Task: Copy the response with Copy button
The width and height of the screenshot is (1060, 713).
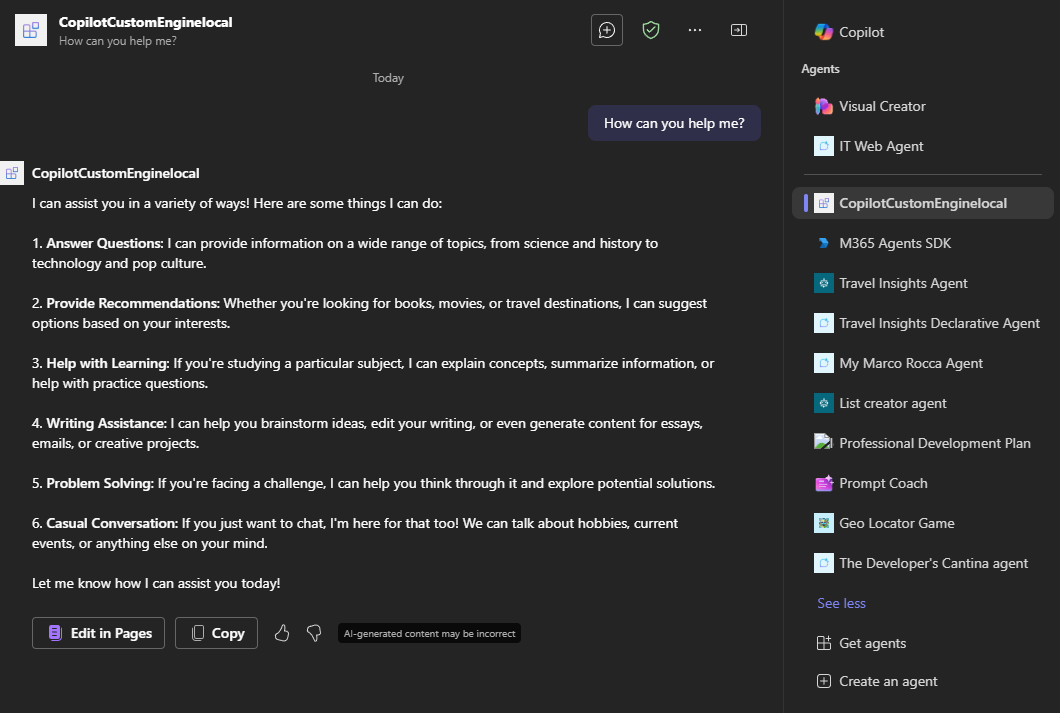Action: tap(216, 633)
